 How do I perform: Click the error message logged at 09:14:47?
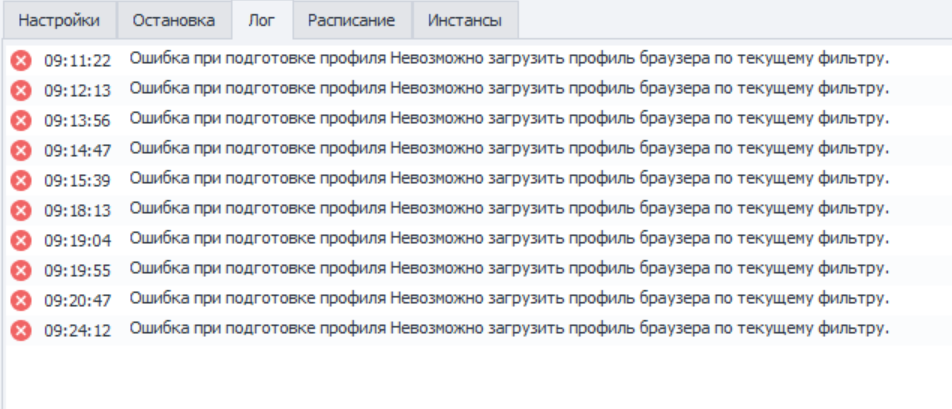[509, 148]
